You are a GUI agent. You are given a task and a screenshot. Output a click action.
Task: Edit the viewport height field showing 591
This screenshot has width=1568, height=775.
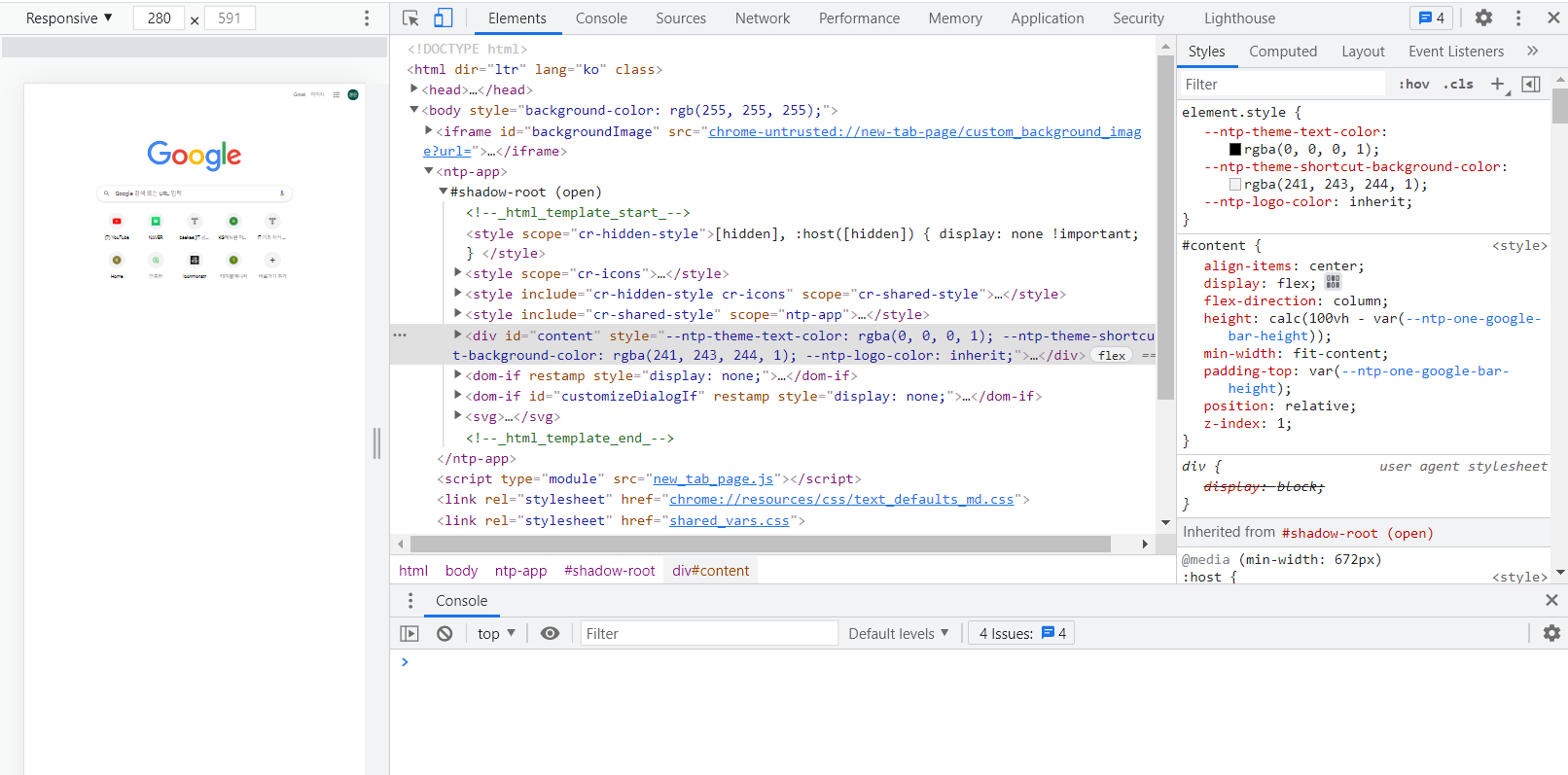[229, 18]
